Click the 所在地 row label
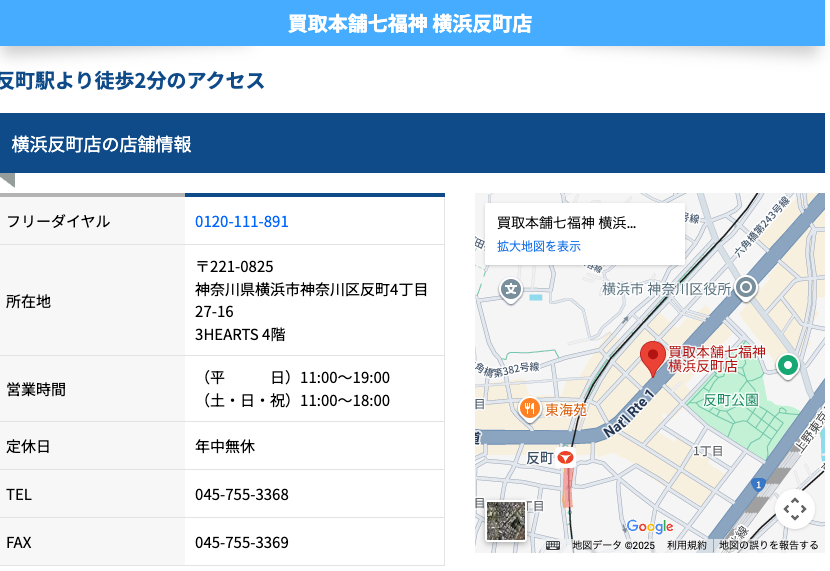830x571 pixels. tap(29, 301)
